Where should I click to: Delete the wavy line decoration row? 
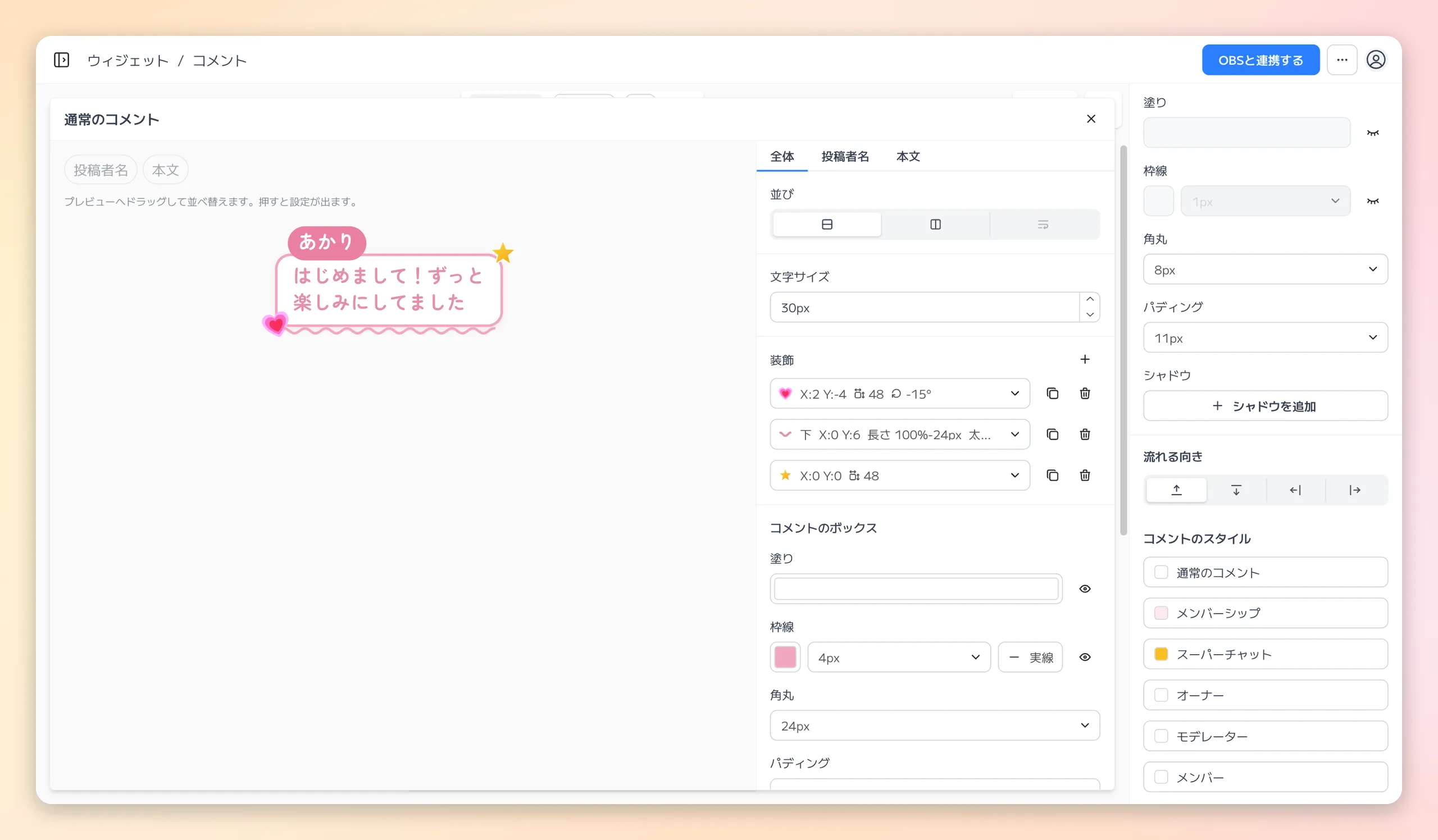tap(1085, 435)
